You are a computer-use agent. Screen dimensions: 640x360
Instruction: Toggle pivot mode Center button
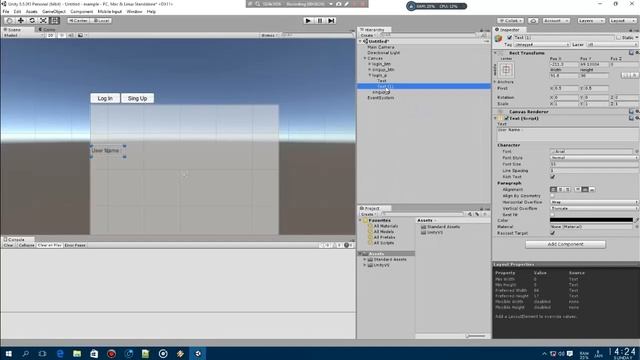click(x=78, y=20)
